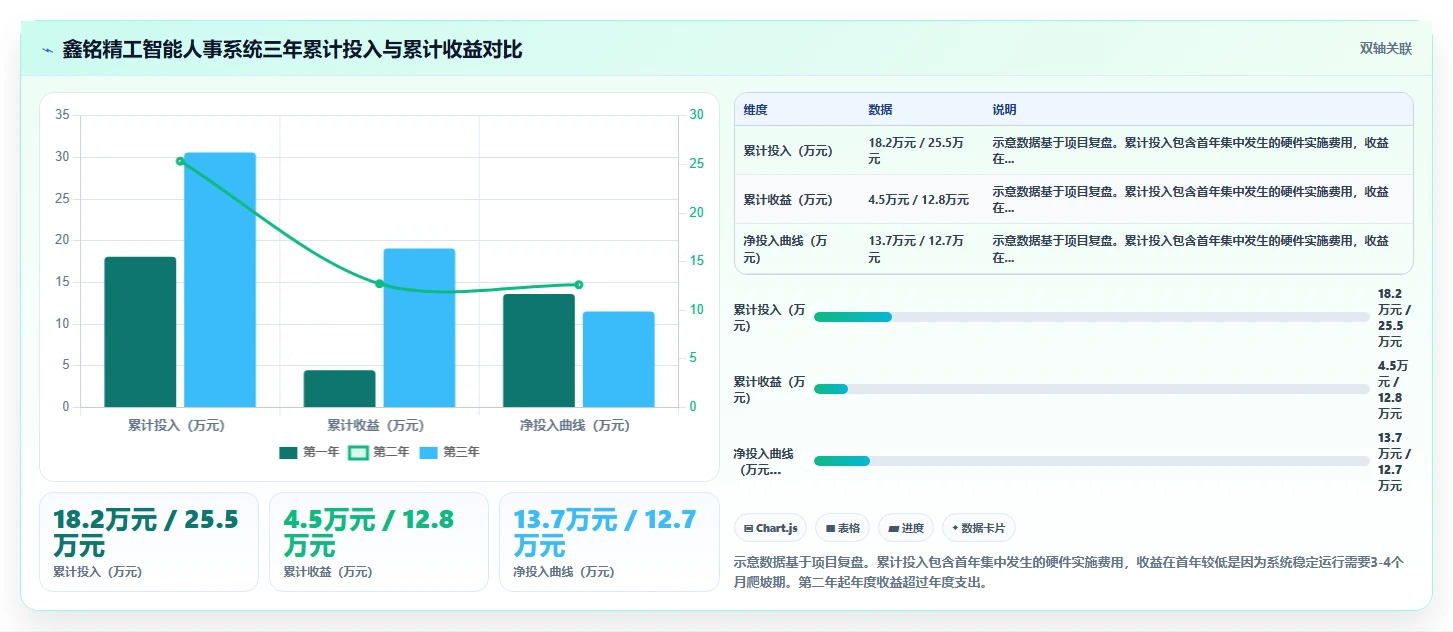The image size is (1453, 632).
Task: Click the 累计收益（万元）x-axis label
Action: (376, 425)
